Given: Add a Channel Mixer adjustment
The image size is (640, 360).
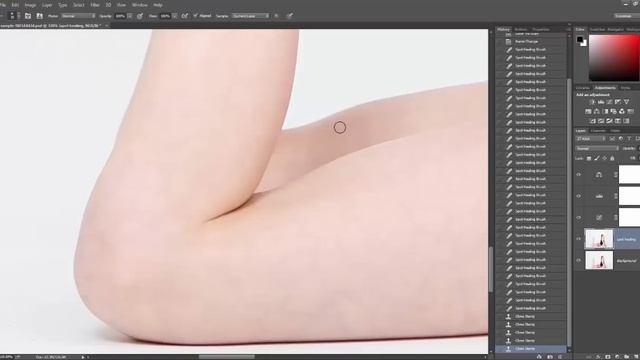Looking at the screenshot, I should point(622,111).
